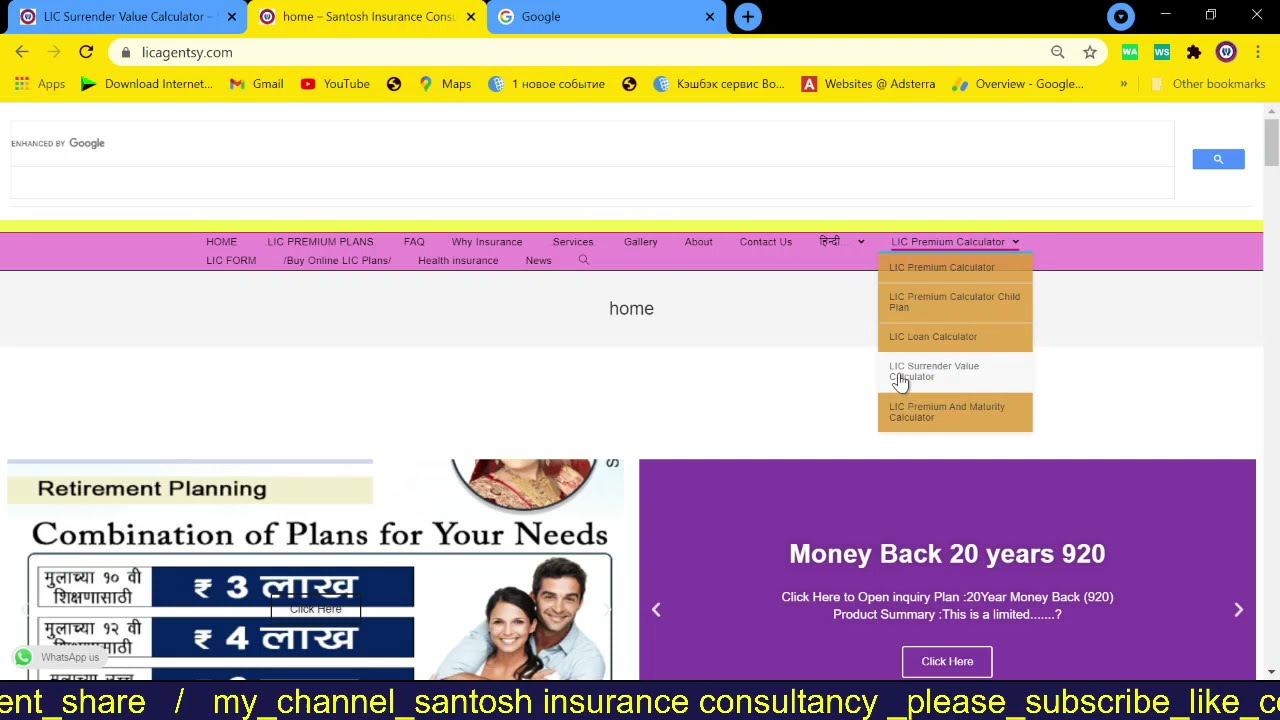
Task: Open Gmail bookmark
Action: [x=257, y=84]
